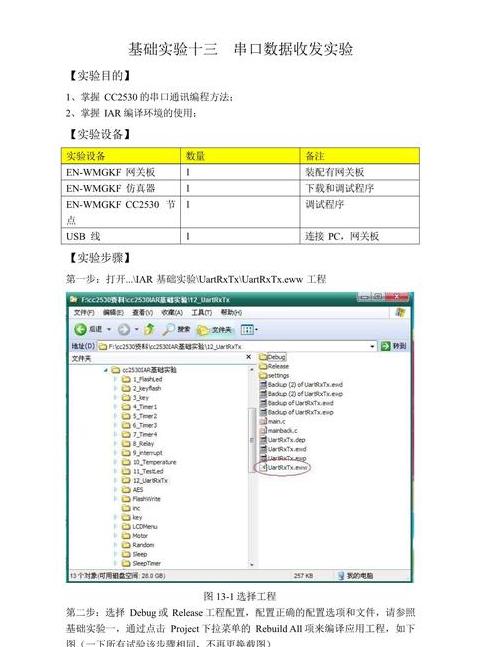Click the Windows flag logo in menu bar

tap(400, 312)
